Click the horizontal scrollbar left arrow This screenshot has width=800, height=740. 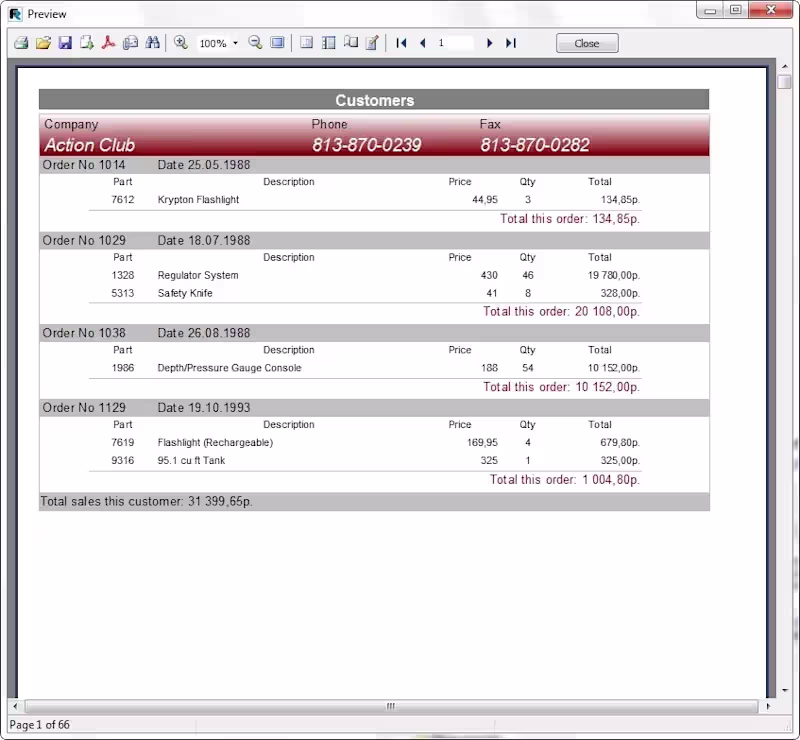click(x=15, y=706)
